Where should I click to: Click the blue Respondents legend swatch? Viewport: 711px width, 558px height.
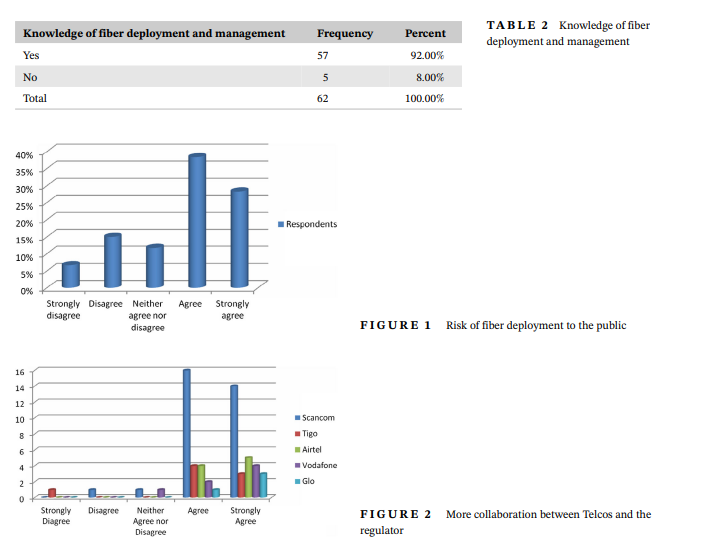coord(281,224)
